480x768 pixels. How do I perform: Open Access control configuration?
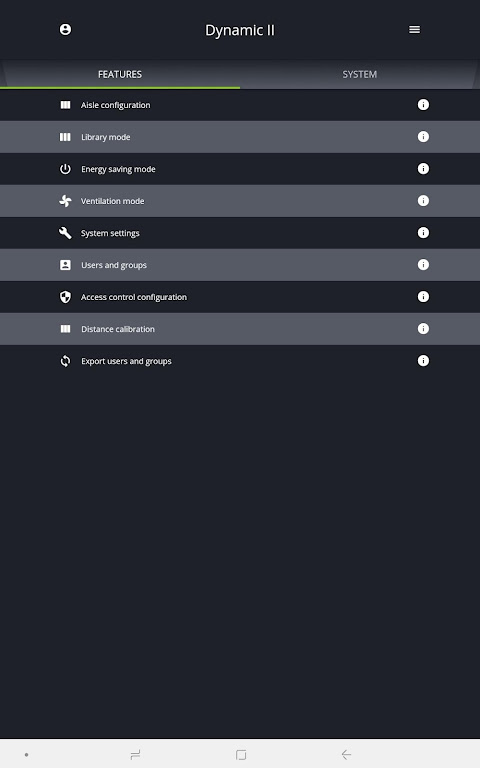[240, 297]
